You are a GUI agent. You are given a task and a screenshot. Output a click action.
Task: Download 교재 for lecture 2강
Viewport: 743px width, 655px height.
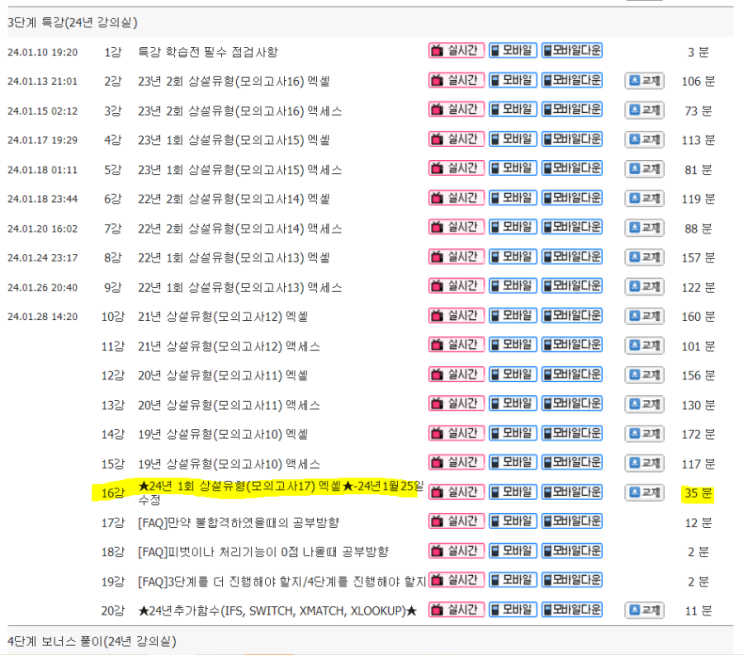point(644,81)
